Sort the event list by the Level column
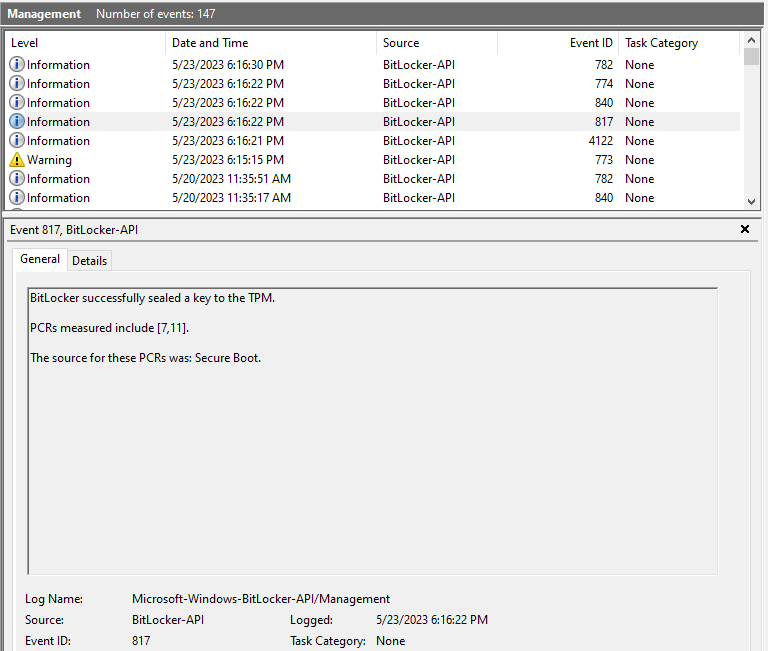This screenshot has width=768, height=651. [x=86, y=43]
